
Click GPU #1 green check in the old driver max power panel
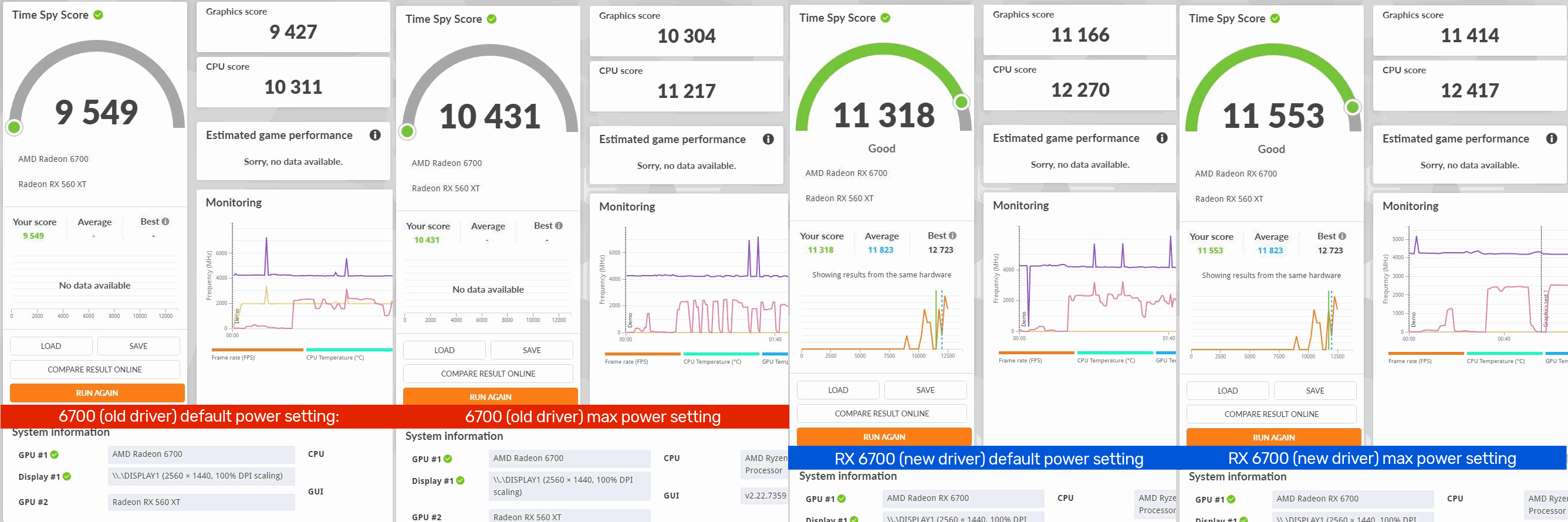click(x=448, y=459)
